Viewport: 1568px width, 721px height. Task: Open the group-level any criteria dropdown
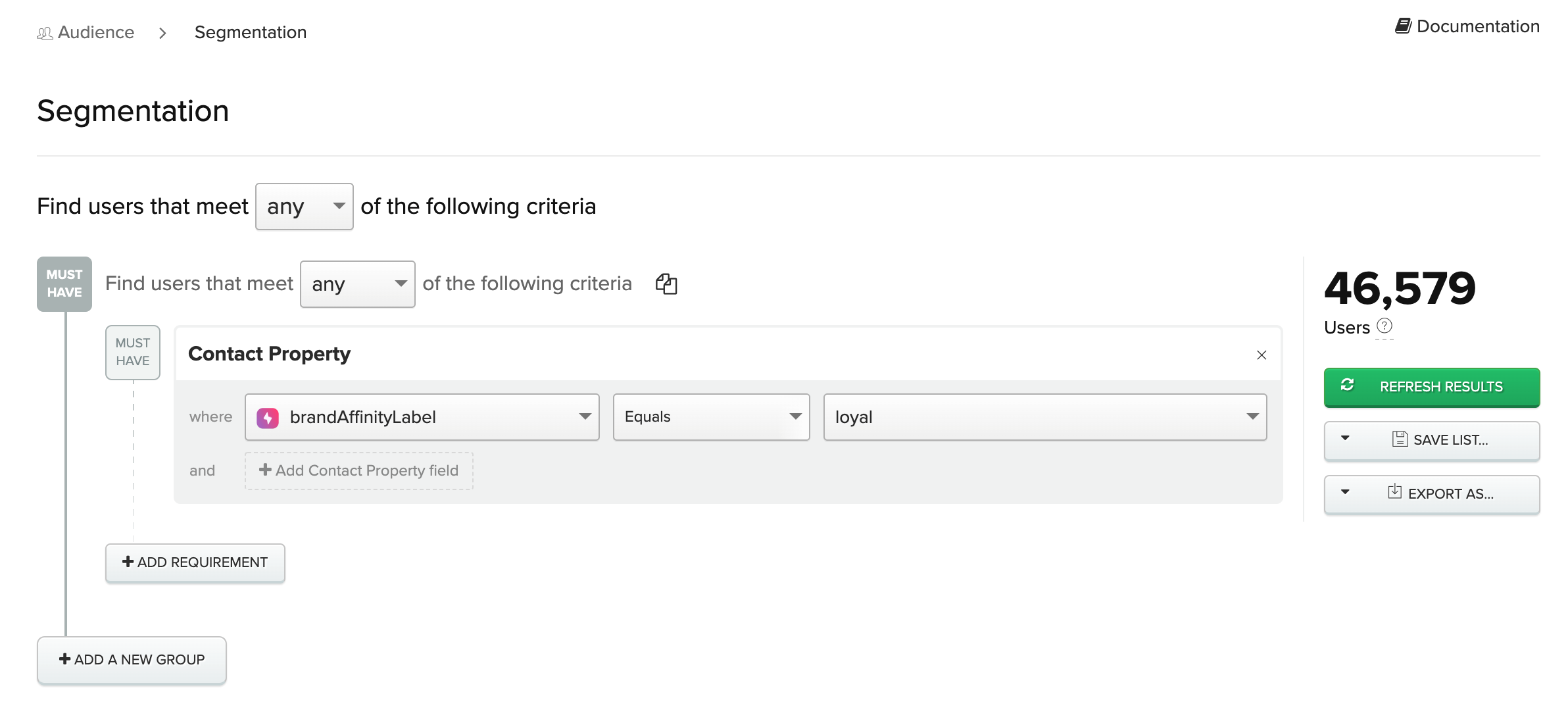[x=358, y=284]
